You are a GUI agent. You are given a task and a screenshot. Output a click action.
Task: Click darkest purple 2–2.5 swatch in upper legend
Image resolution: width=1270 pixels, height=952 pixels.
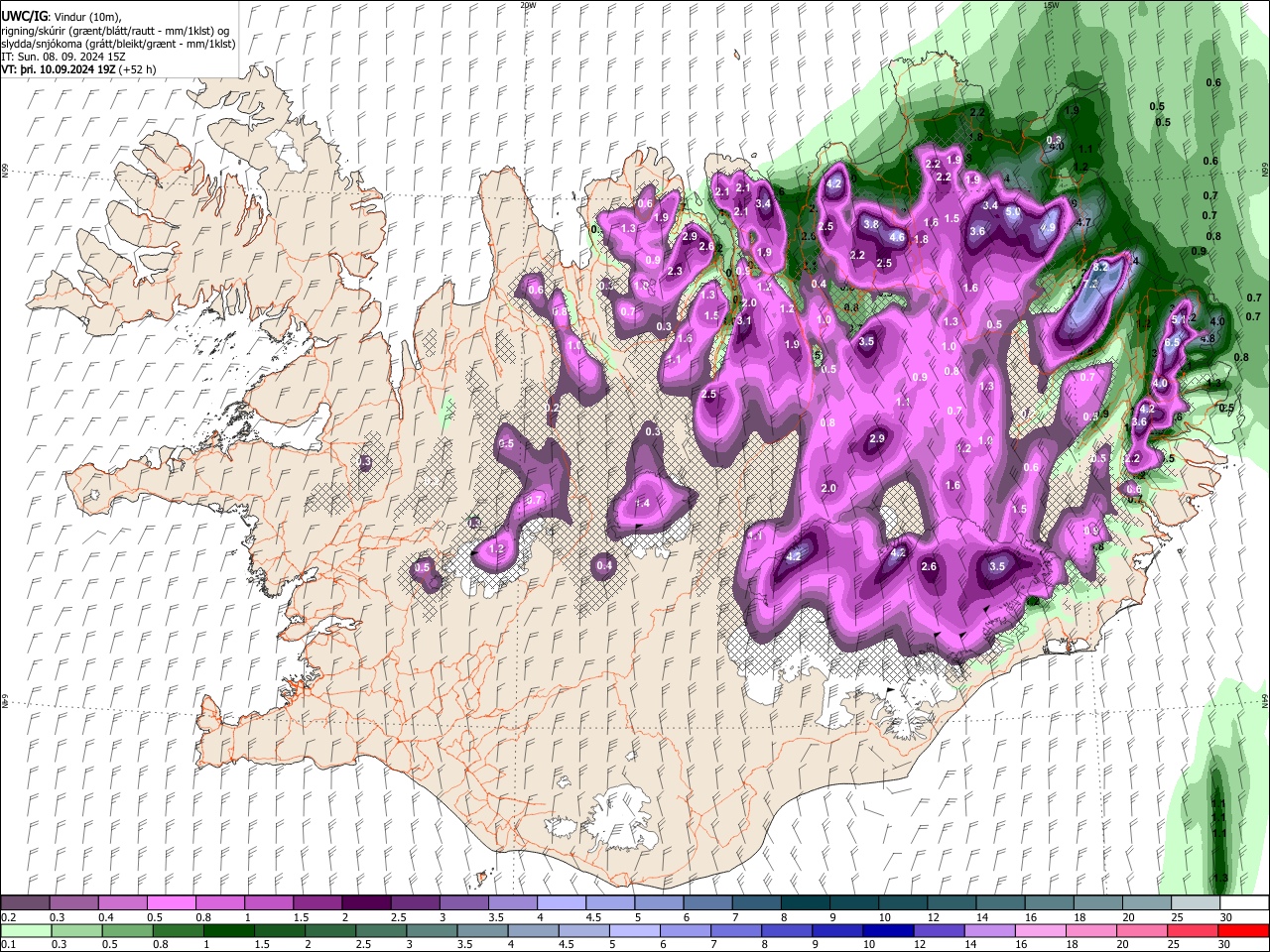click(366, 902)
